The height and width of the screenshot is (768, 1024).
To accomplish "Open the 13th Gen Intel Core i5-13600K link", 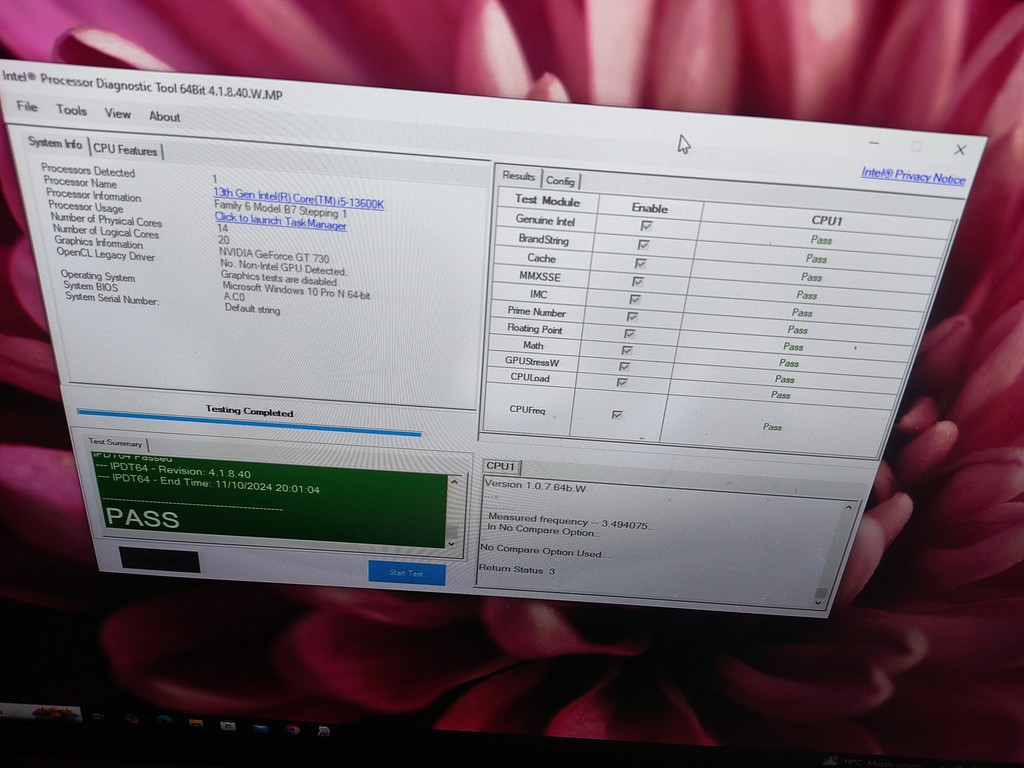I will coord(298,198).
